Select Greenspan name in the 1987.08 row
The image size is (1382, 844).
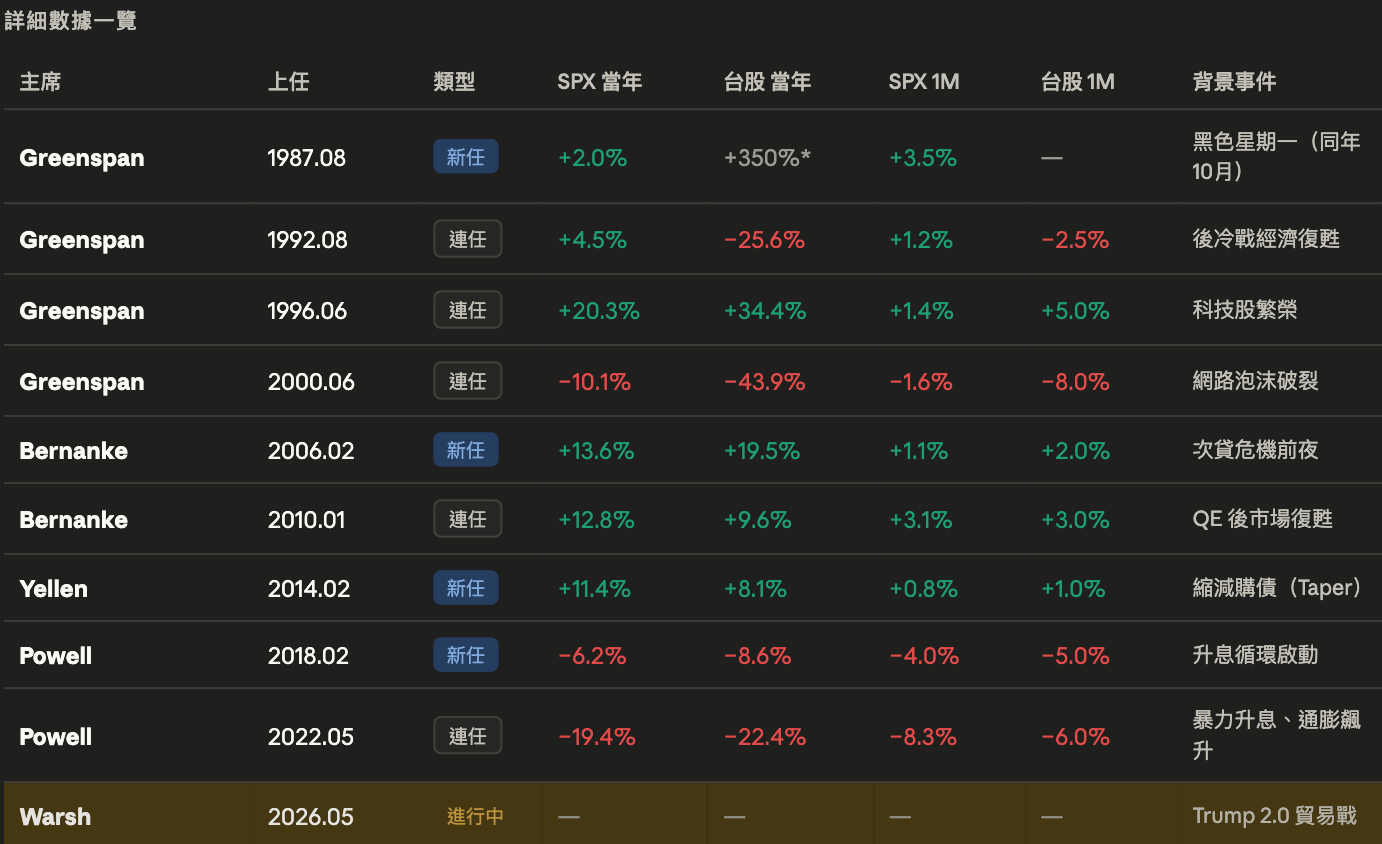pyautogui.click(x=82, y=158)
